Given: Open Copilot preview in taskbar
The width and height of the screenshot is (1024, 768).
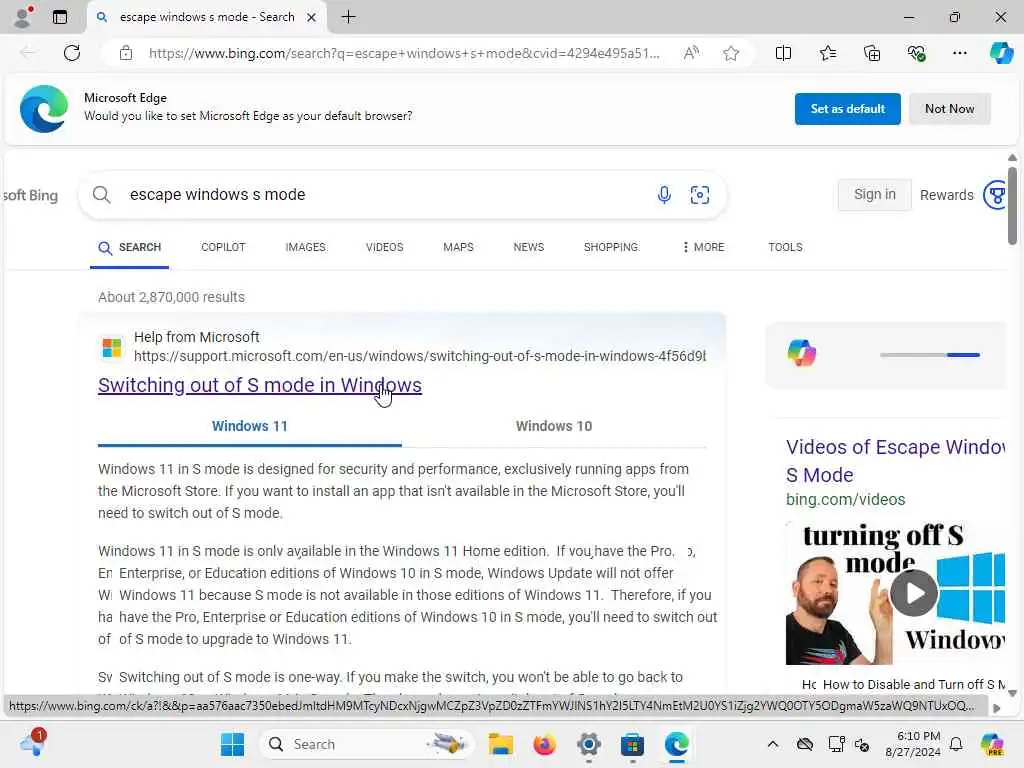Looking at the screenshot, I should [x=993, y=744].
